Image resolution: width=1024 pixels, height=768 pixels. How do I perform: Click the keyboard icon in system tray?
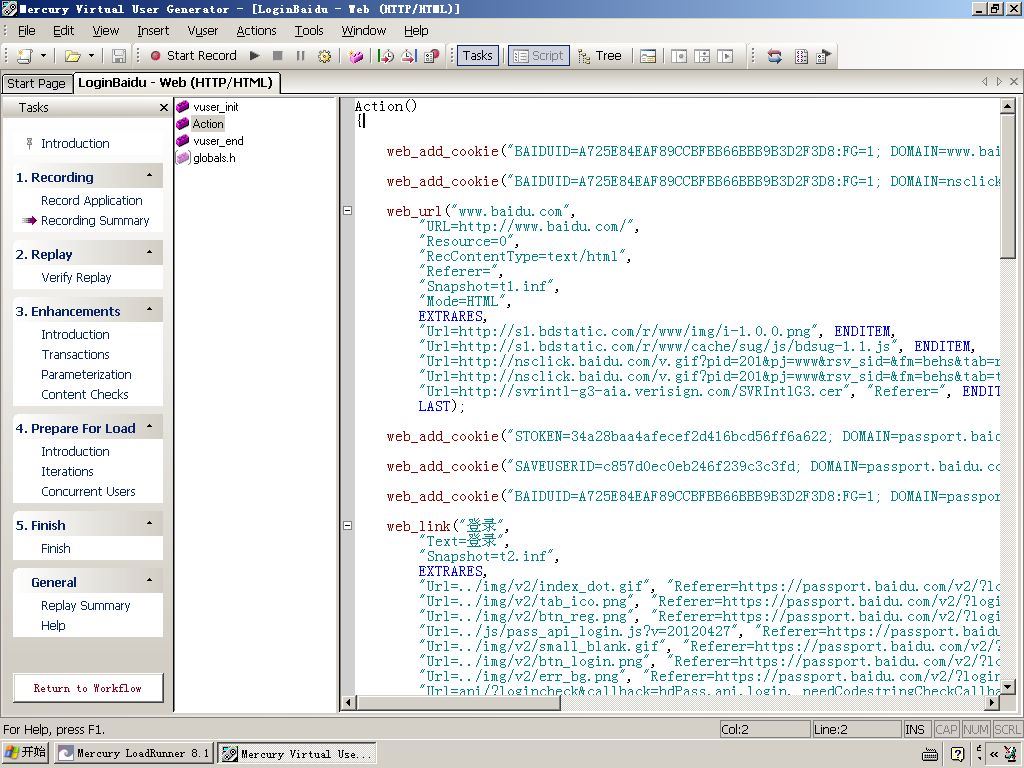point(929,754)
